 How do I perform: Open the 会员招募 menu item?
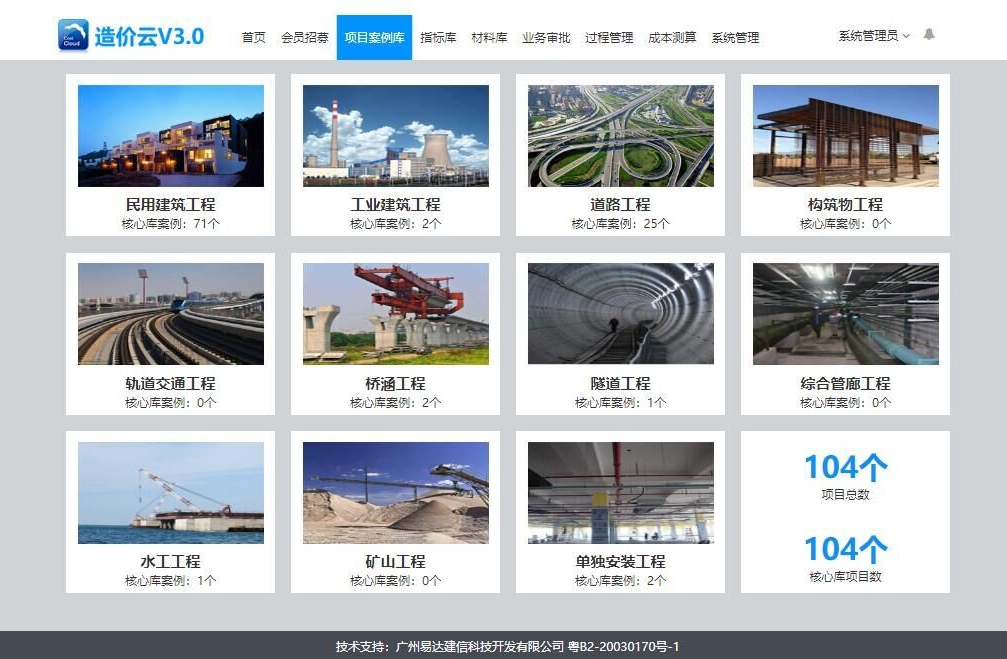pos(305,37)
